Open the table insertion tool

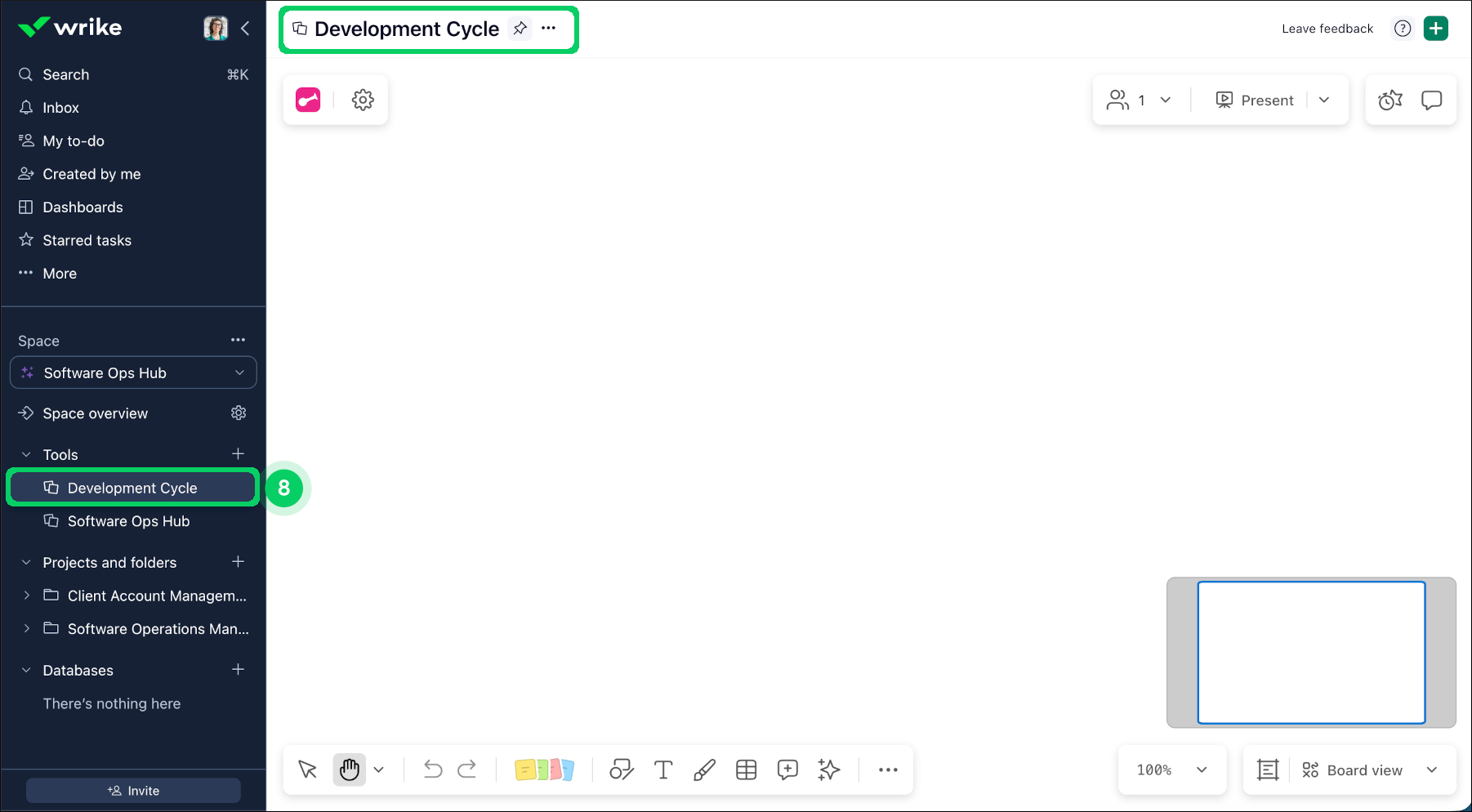point(745,770)
